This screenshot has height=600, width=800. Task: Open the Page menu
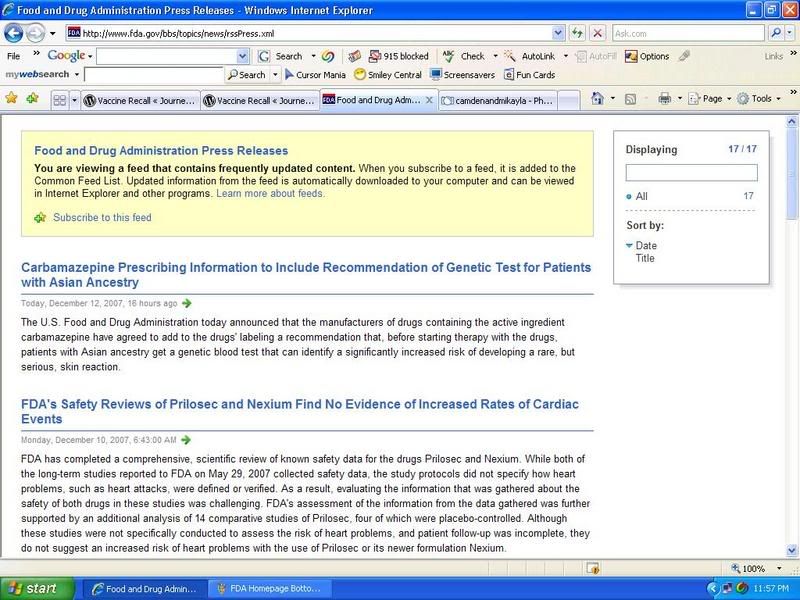click(710, 98)
